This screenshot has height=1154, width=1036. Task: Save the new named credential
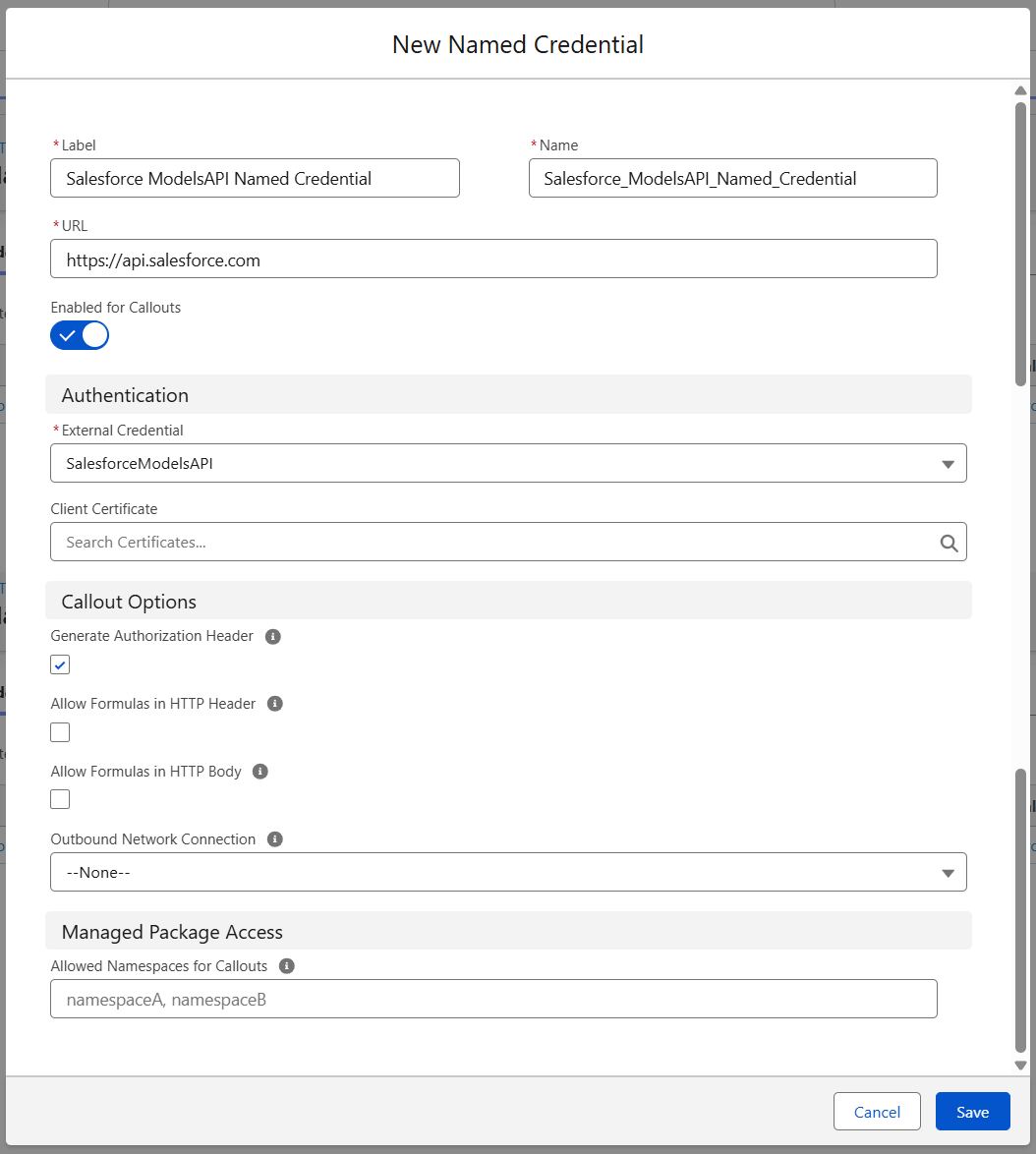pos(973,1112)
